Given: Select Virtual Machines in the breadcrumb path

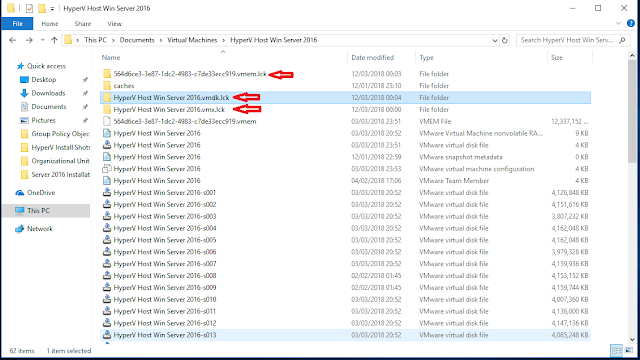Looking at the screenshot, I should point(192,40).
